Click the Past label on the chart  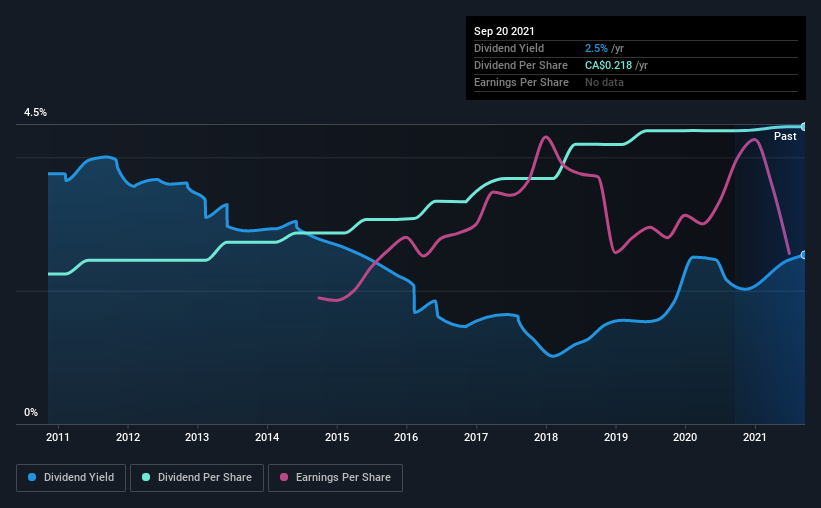pos(785,136)
